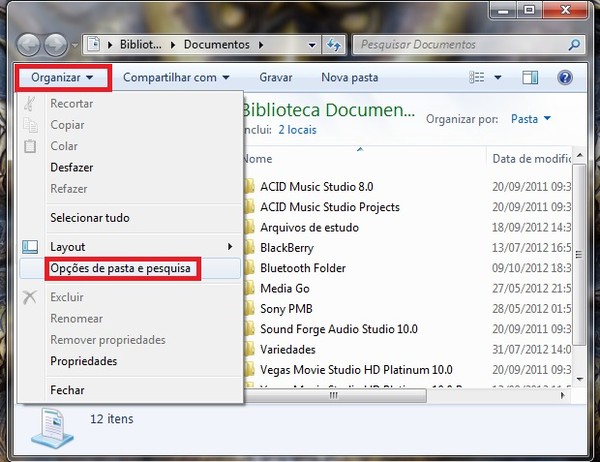Click the clipboard icon beside Colar

click(x=30, y=146)
